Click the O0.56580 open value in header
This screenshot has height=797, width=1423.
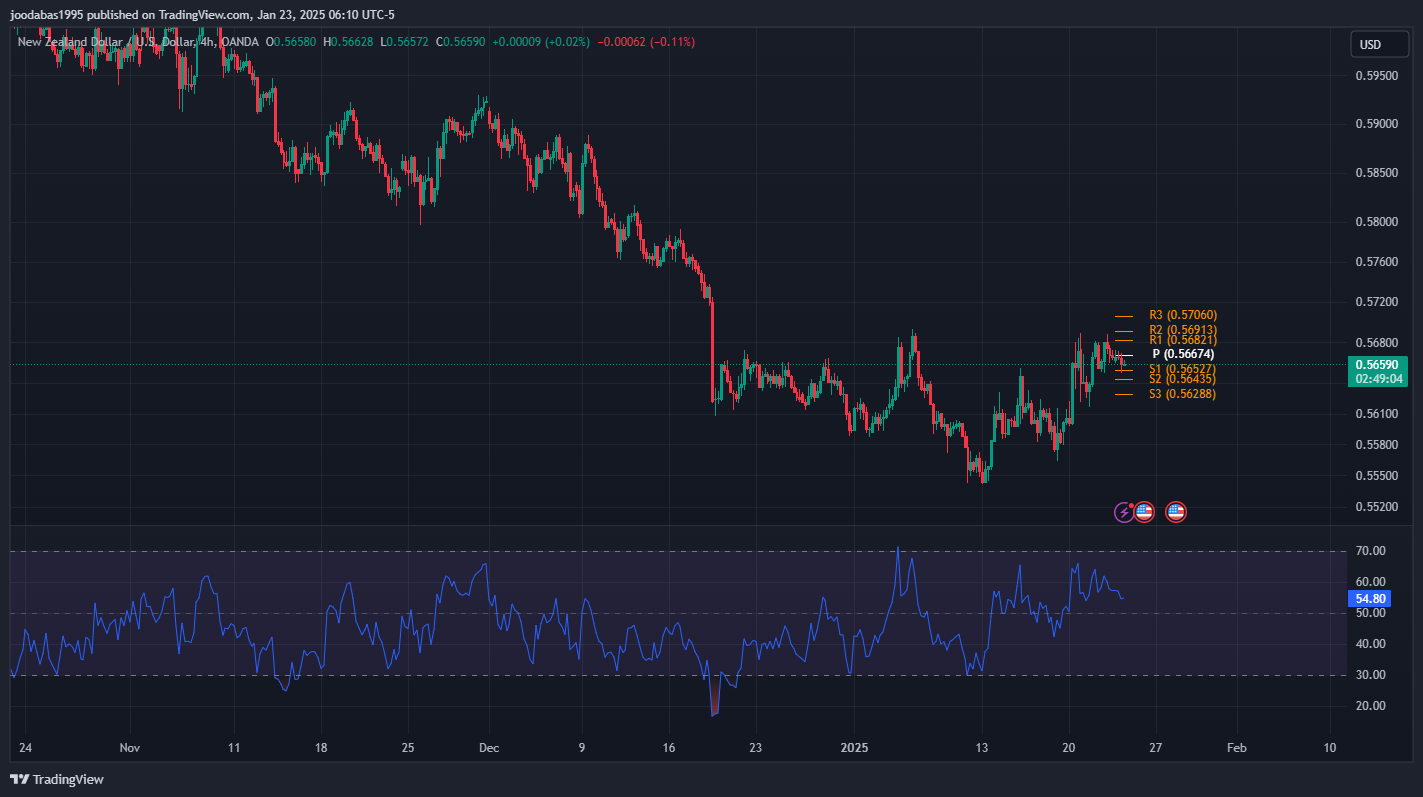pos(291,42)
